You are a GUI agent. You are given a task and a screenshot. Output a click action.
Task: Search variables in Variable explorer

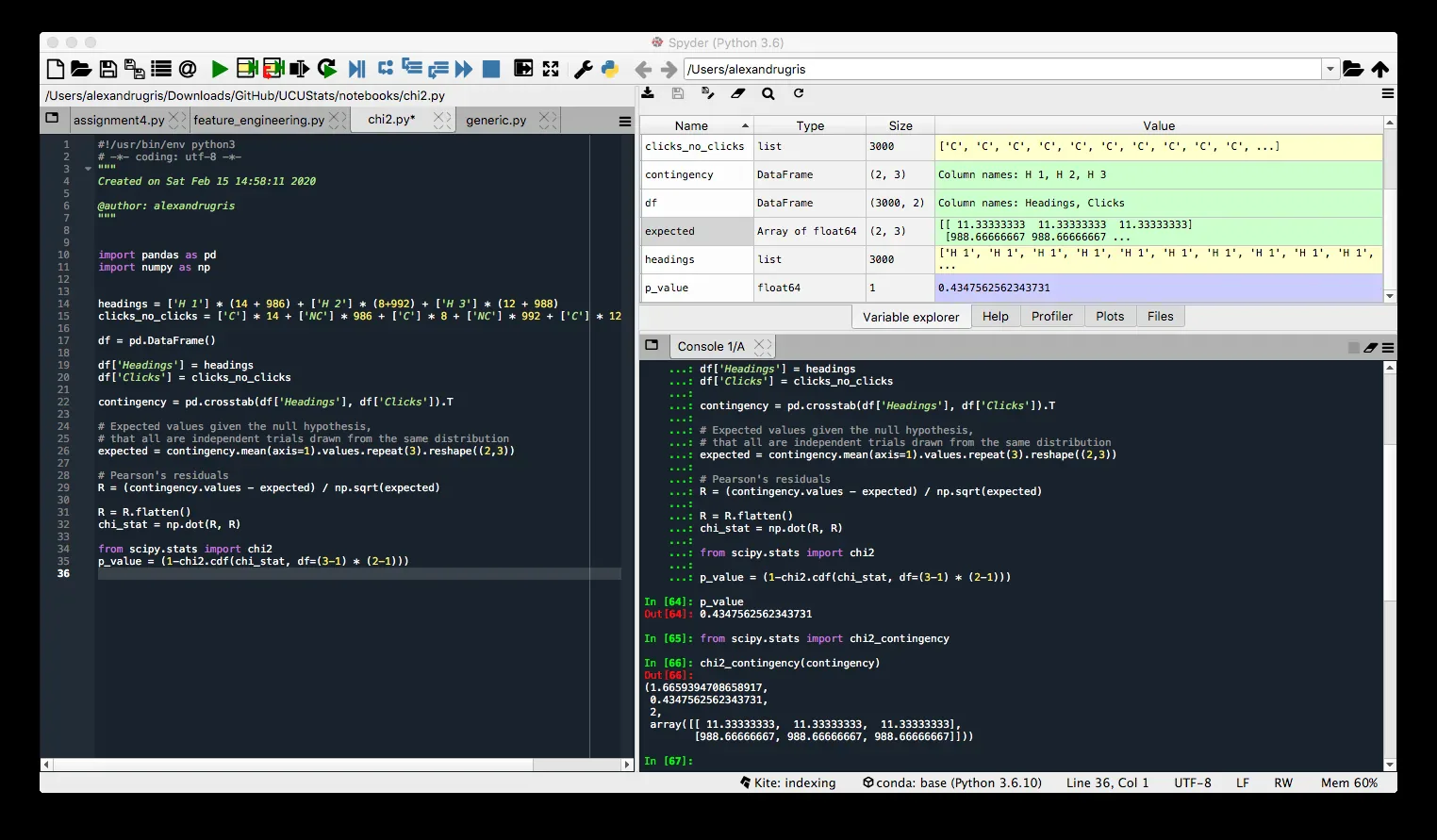768,93
